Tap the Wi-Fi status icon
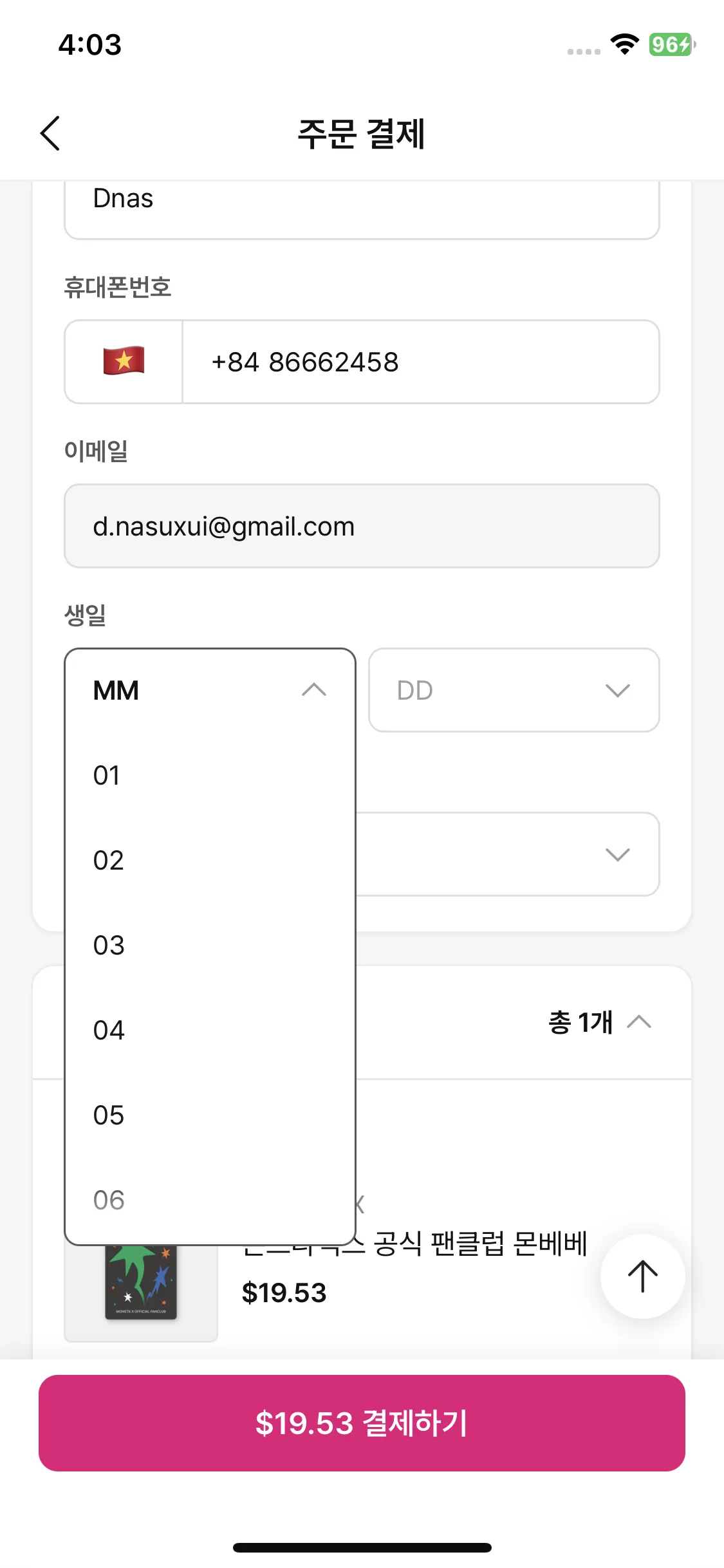This screenshot has width=724, height=1568. pos(624,44)
